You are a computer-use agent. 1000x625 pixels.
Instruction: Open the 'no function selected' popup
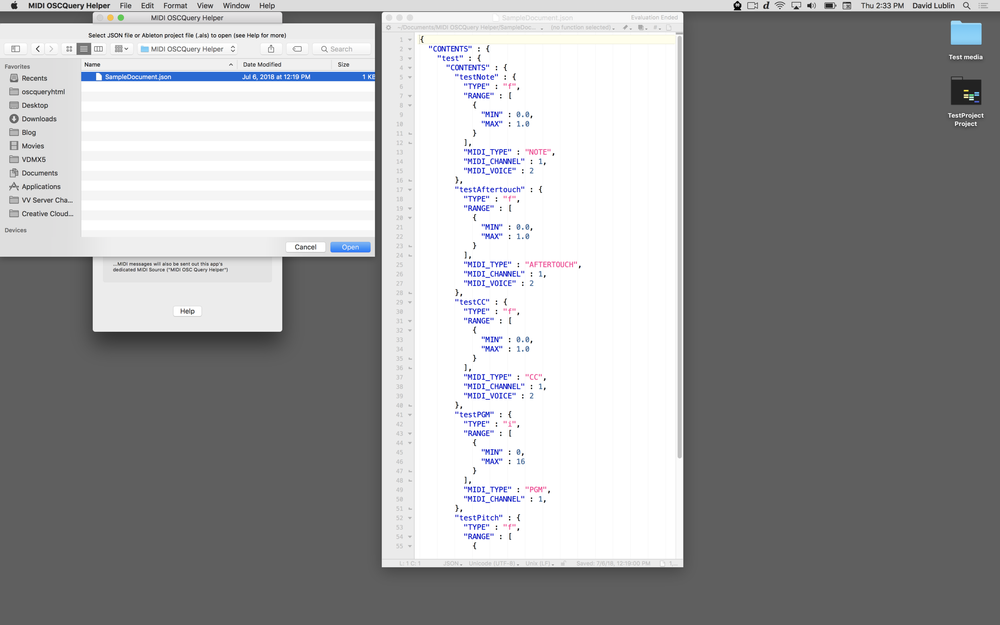[x=582, y=28]
